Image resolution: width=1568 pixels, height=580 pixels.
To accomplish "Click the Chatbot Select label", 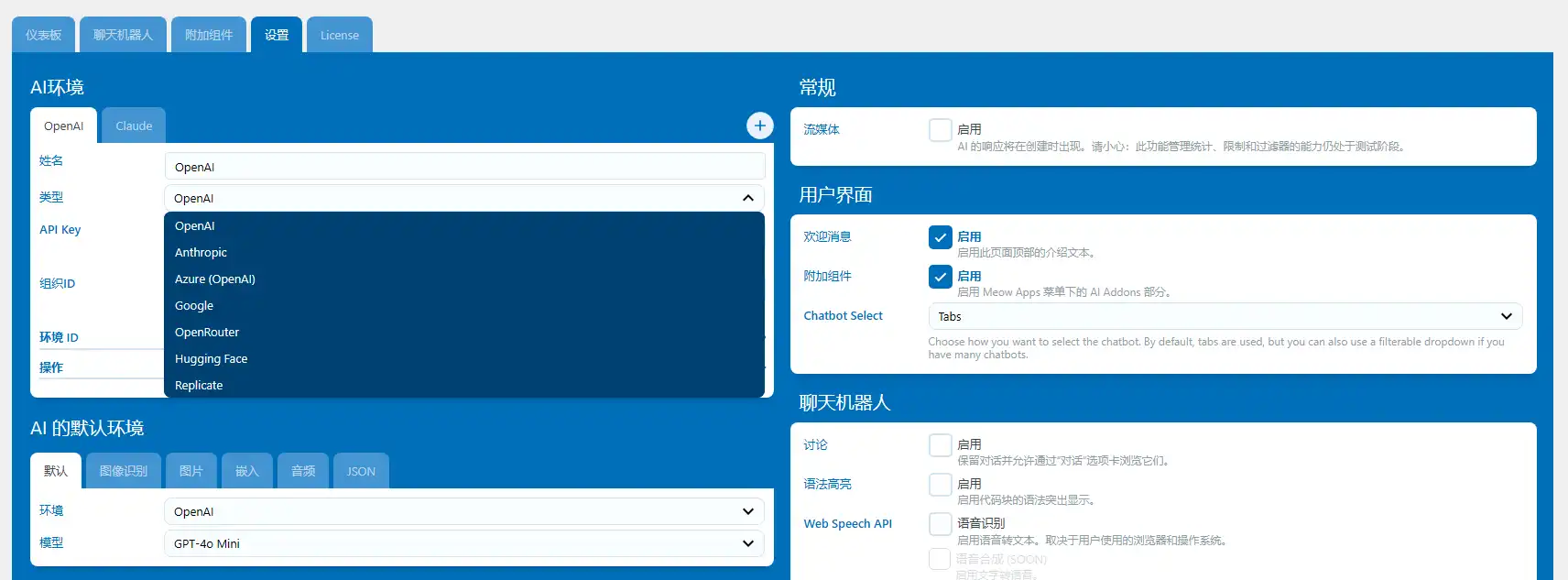I will click(x=843, y=315).
